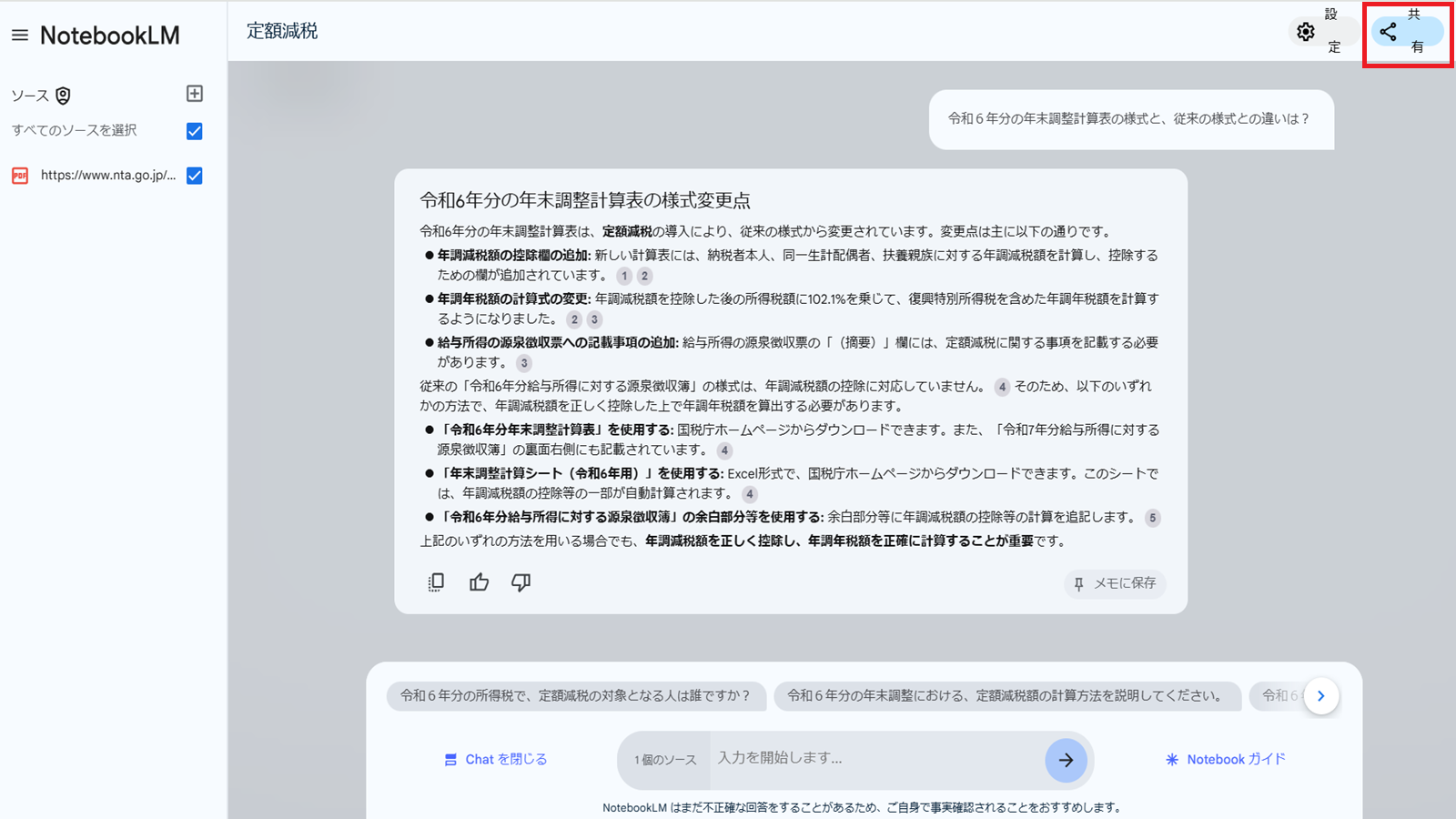Click the notebook title 定額減税
Viewport: 1456px width, 819px height.
(x=280, y=30)
